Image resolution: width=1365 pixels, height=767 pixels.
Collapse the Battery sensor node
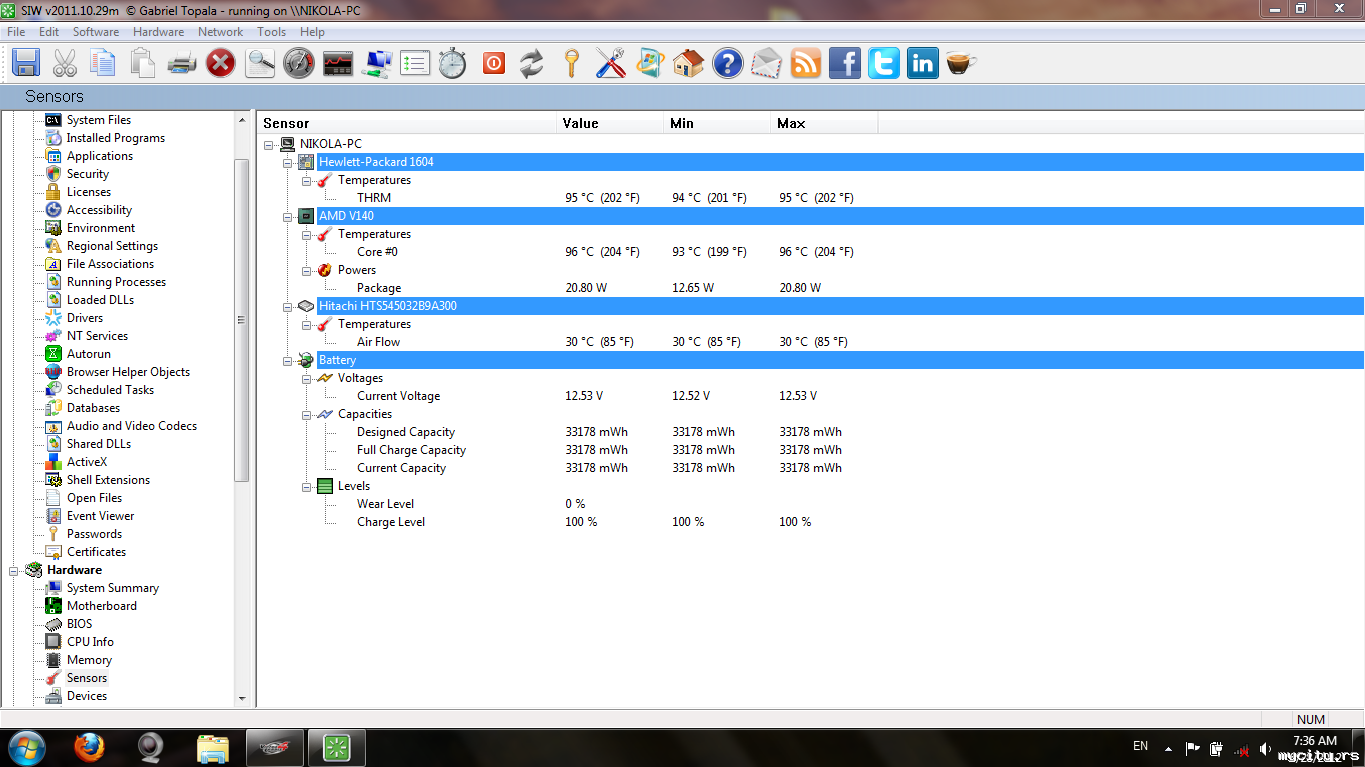(288, 360)
